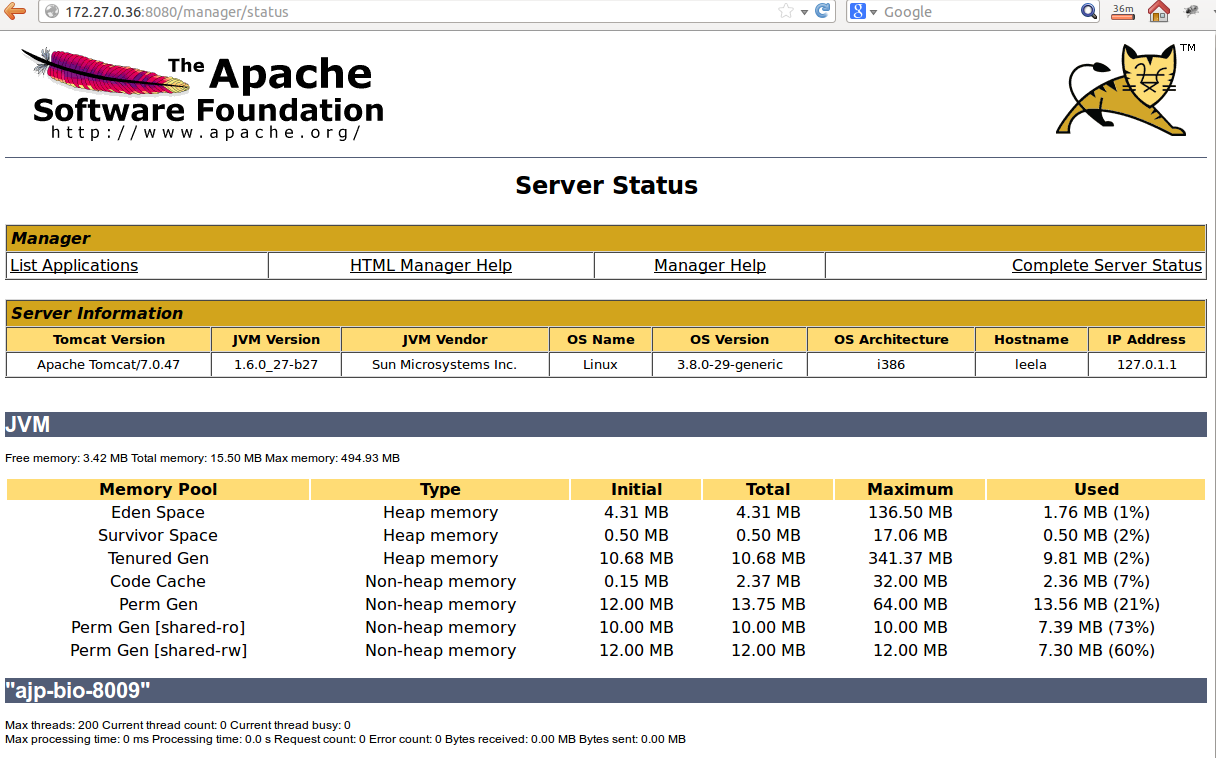Click the used value '7.39 MB (73%)'
This screenshot has height=758, width=1216.
pos(1096,627)
